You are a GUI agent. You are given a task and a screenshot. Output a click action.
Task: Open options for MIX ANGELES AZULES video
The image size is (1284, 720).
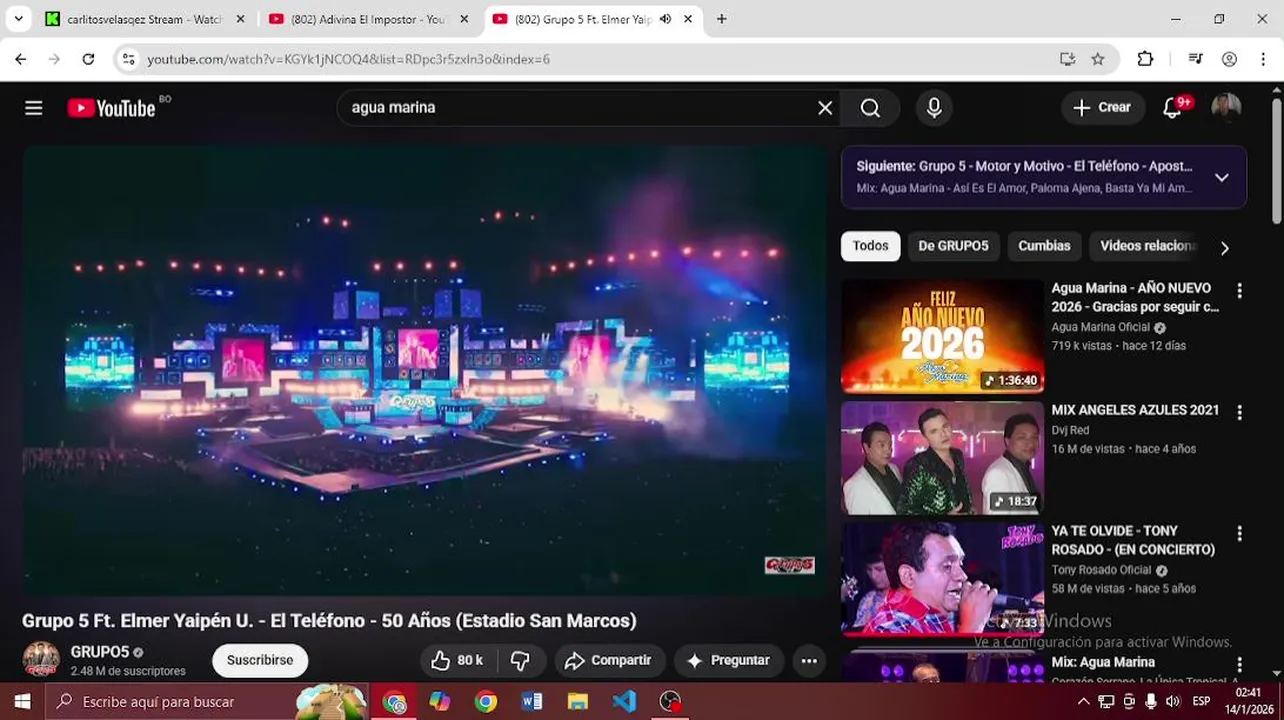pyautogui.click(x=1239, y=412)
